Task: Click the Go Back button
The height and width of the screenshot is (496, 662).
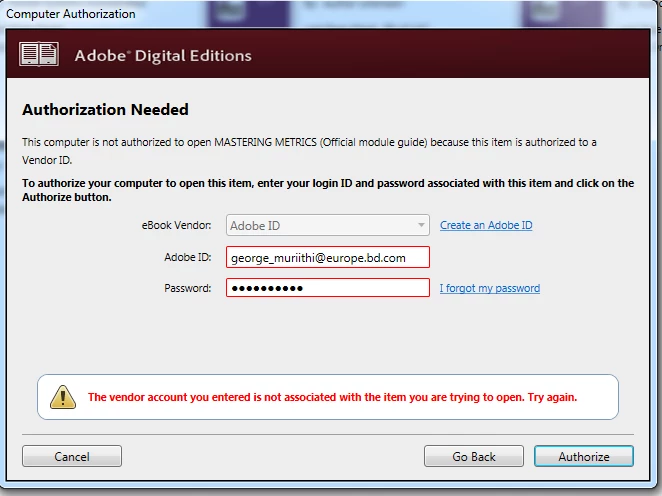Action: (x=474, y=456)
